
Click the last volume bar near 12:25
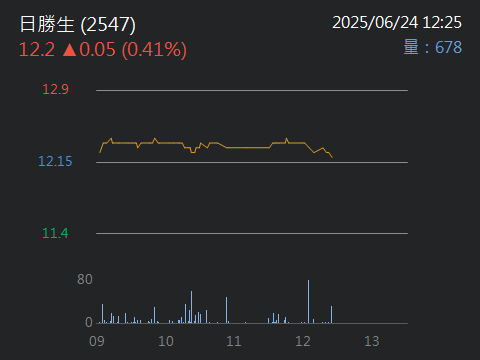(331, 314)
